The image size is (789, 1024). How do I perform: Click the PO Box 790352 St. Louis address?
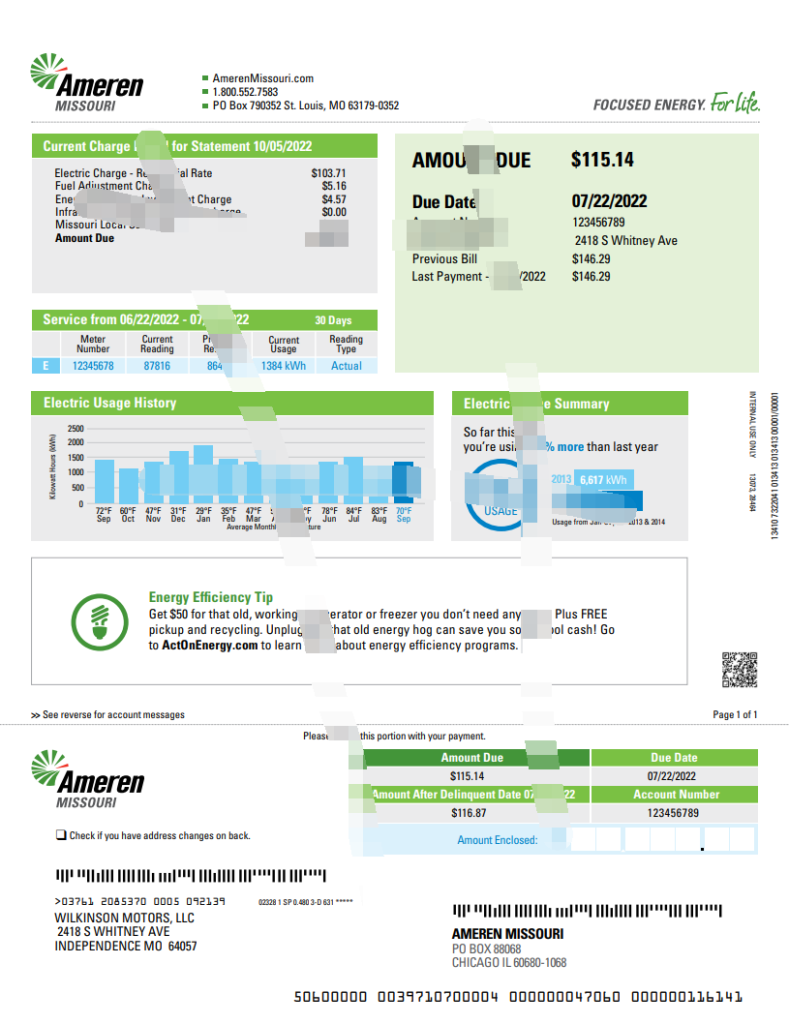coord(305,105)
